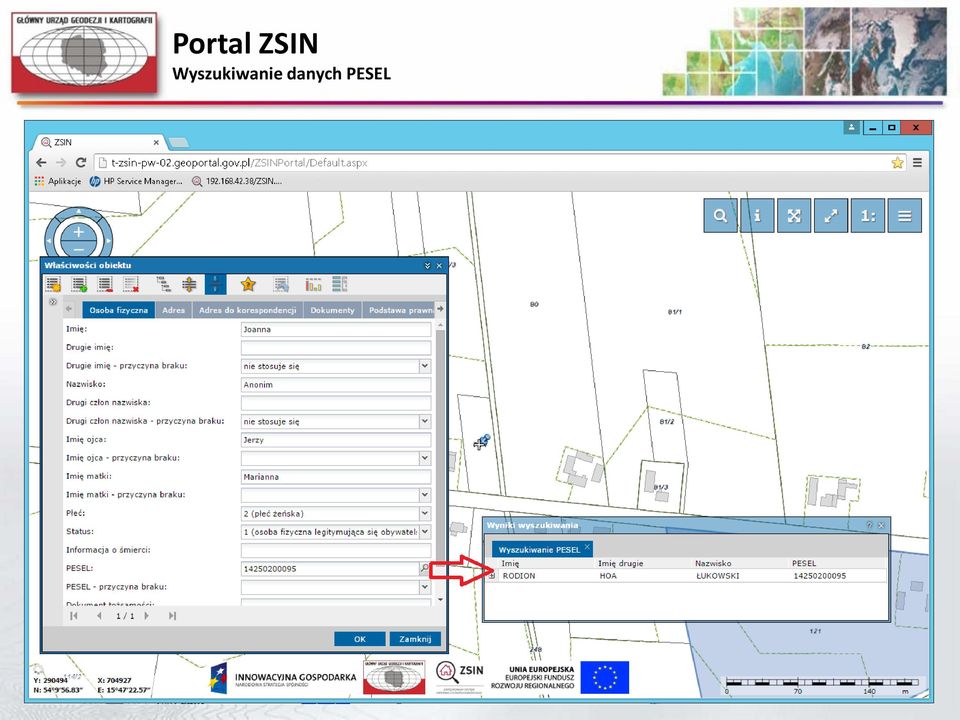This screenshot has width=960, height=720.
Task: Reload the page in browser
Action: (80, 162)
